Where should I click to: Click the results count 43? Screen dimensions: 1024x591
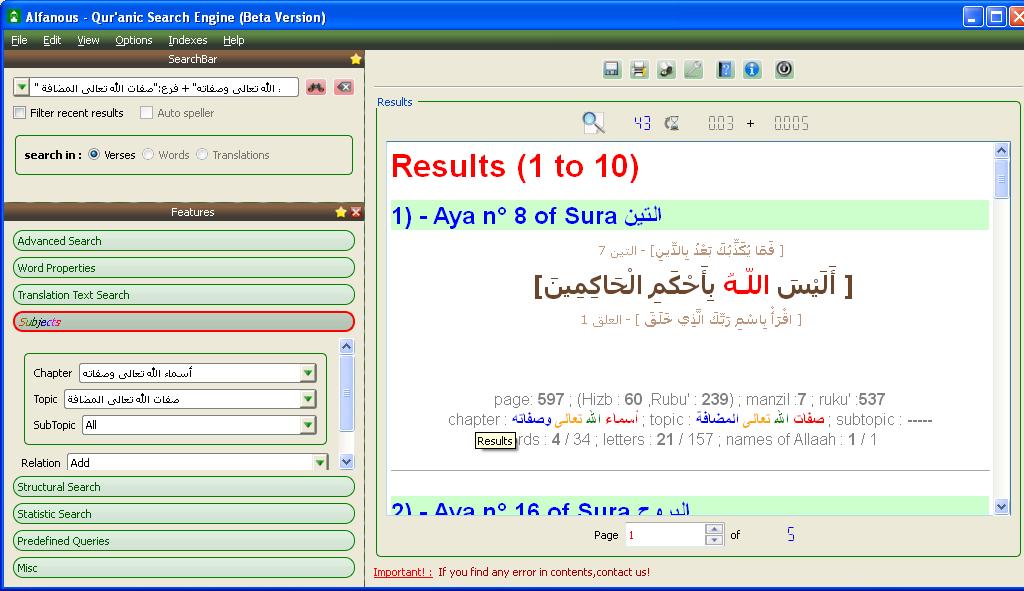(x=642, y=123)
